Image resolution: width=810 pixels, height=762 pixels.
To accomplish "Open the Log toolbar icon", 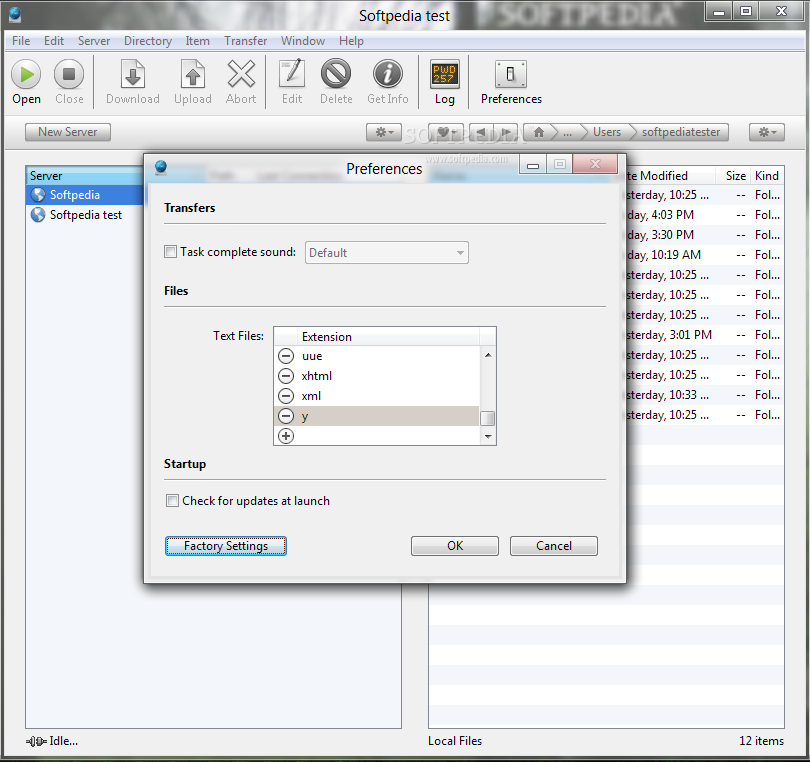I will (444, 74).
